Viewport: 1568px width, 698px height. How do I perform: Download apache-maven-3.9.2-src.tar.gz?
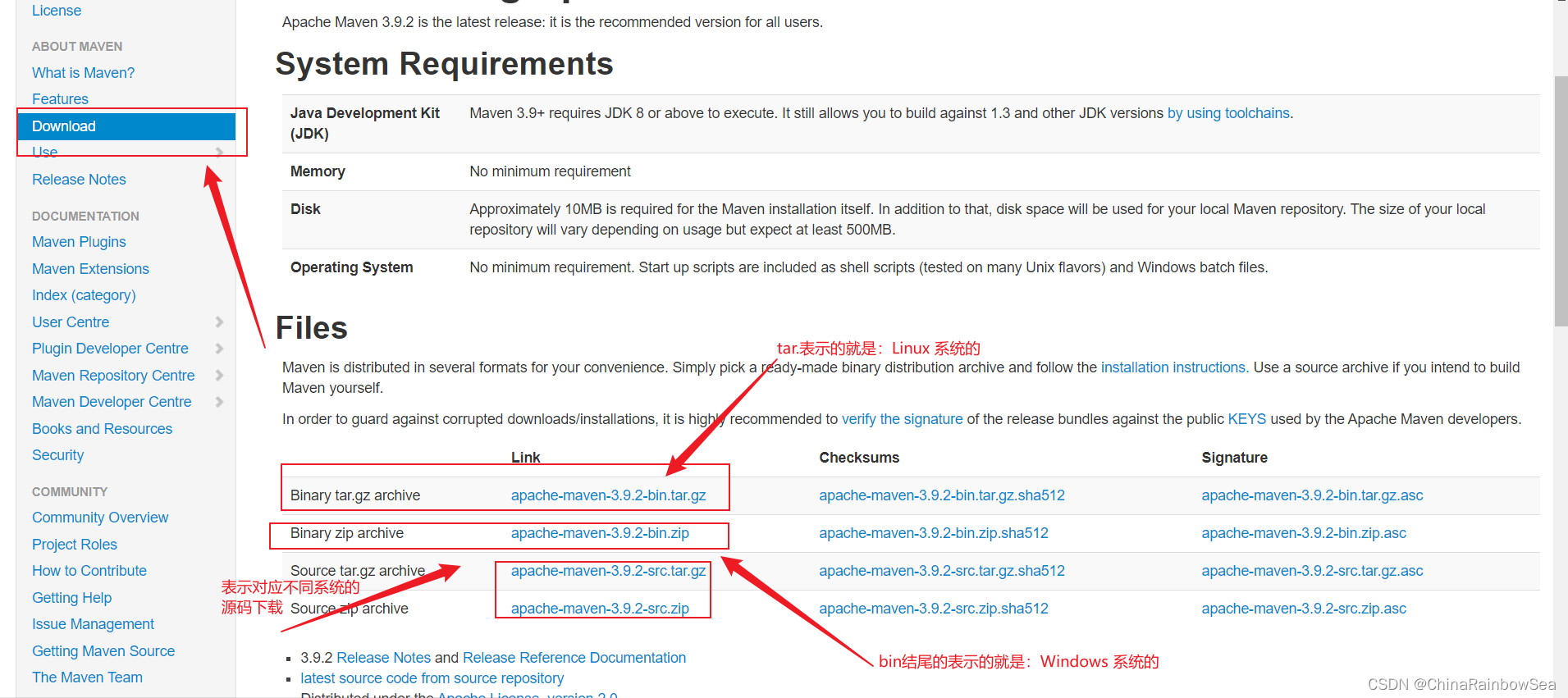pyautogui.click(x=608, y=571)
